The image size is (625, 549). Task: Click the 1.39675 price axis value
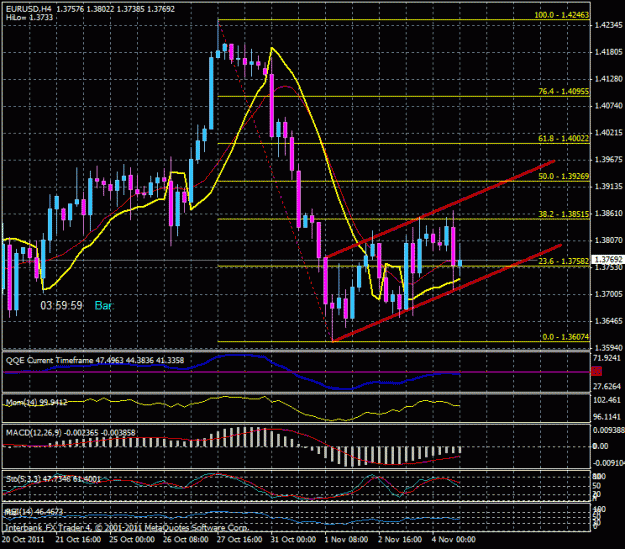pos(608,159)
